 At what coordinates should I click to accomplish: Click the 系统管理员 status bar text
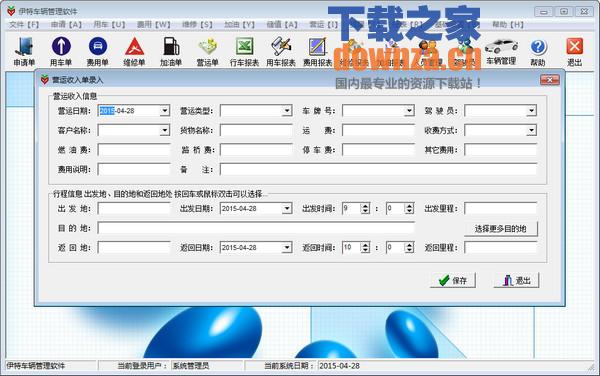tap(191, 366)
